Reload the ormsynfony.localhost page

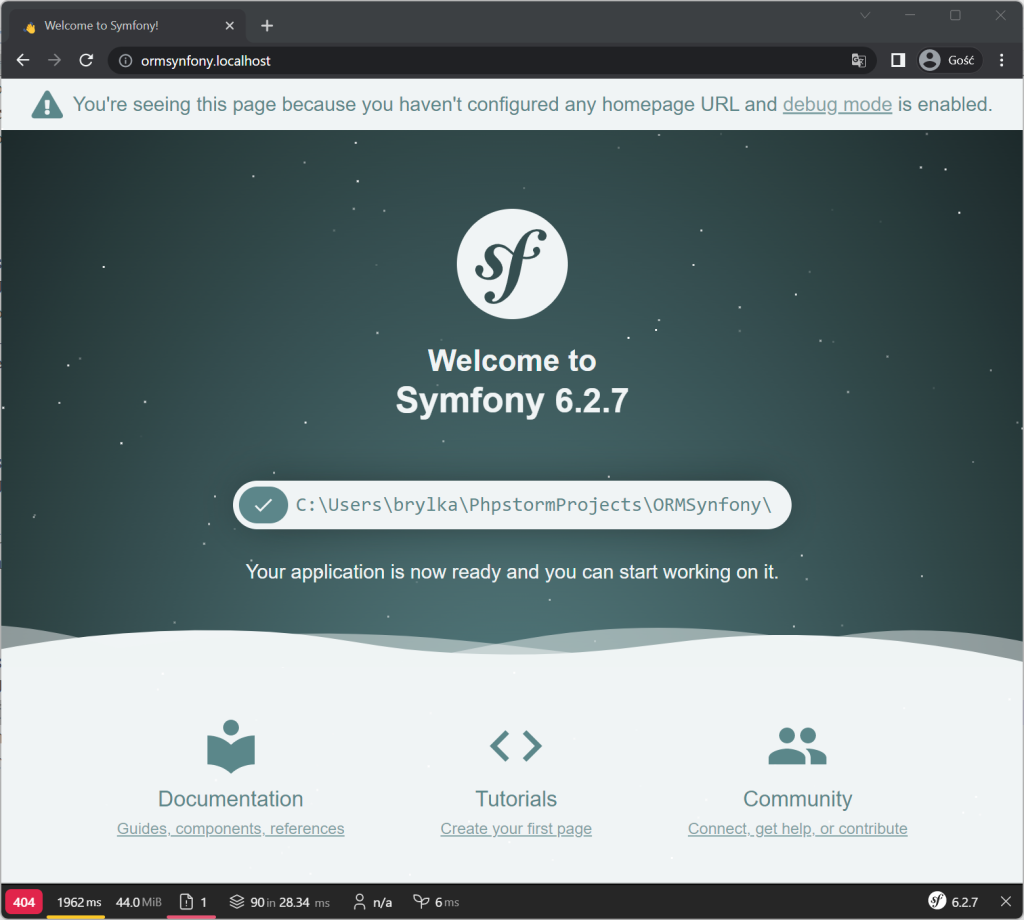click(86, 60)
